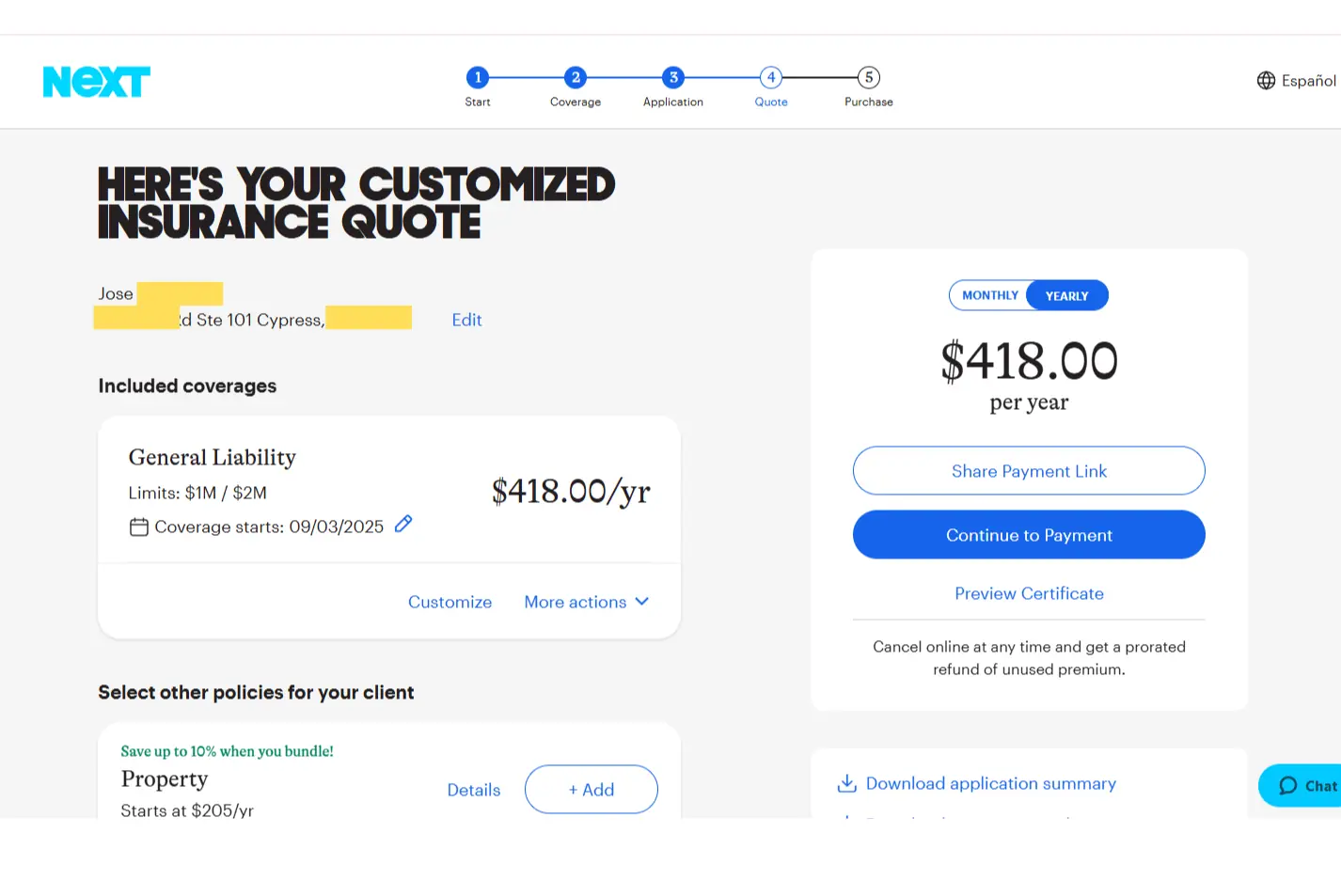Click Edit next to the address
The image size is (1341, 896).
tap(466, 320)
